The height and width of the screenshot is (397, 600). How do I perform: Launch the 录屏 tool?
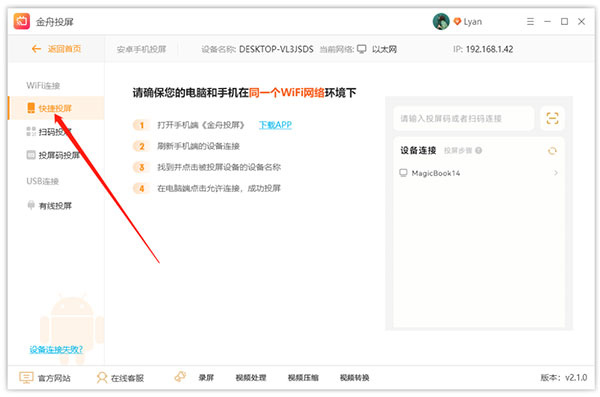(194, 377)
